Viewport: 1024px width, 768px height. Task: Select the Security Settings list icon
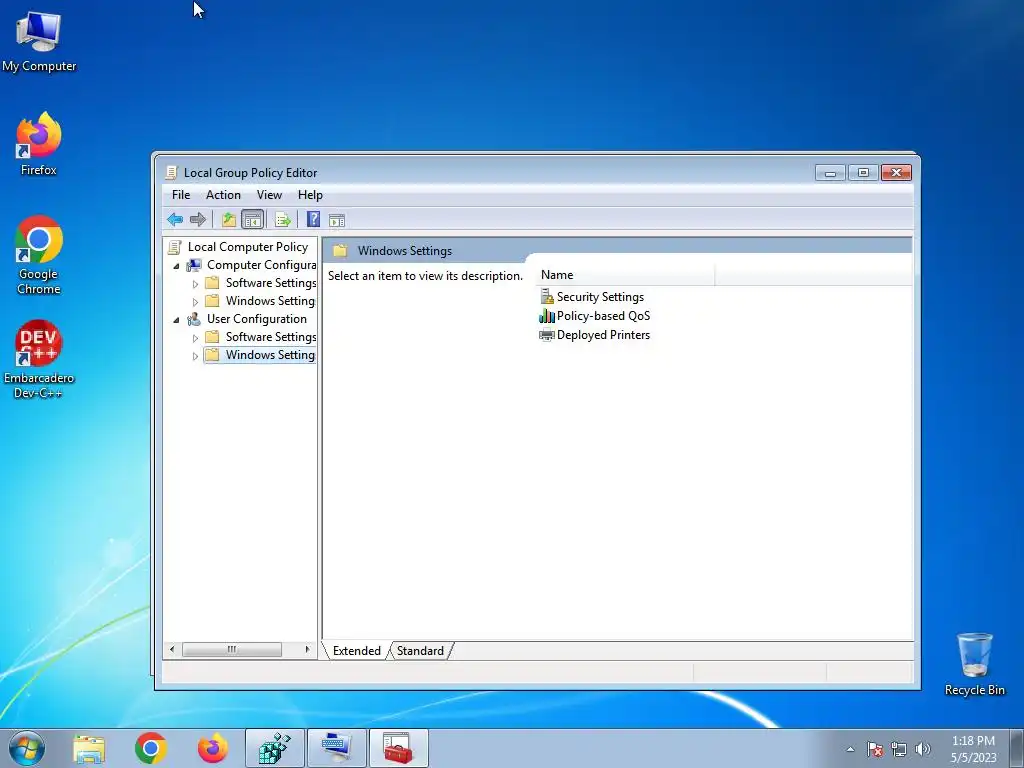(547, 296)
